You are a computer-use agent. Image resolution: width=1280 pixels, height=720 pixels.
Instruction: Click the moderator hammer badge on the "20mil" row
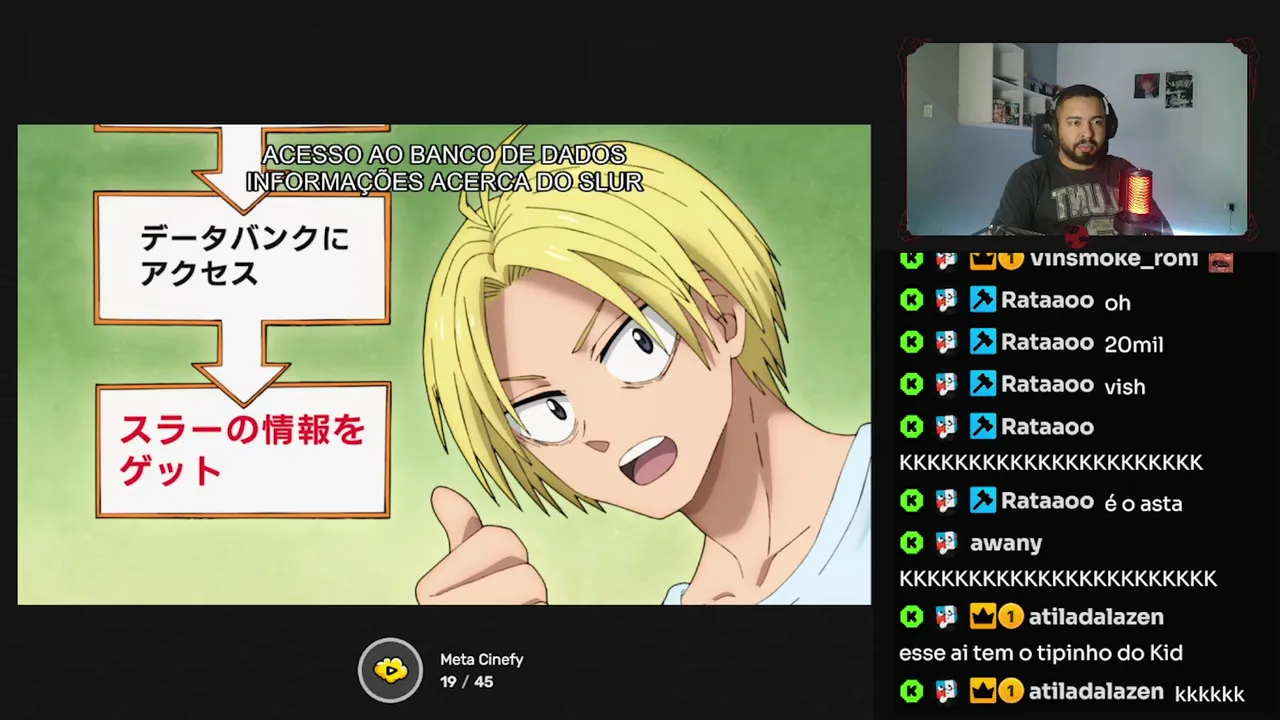pos(983,342)
